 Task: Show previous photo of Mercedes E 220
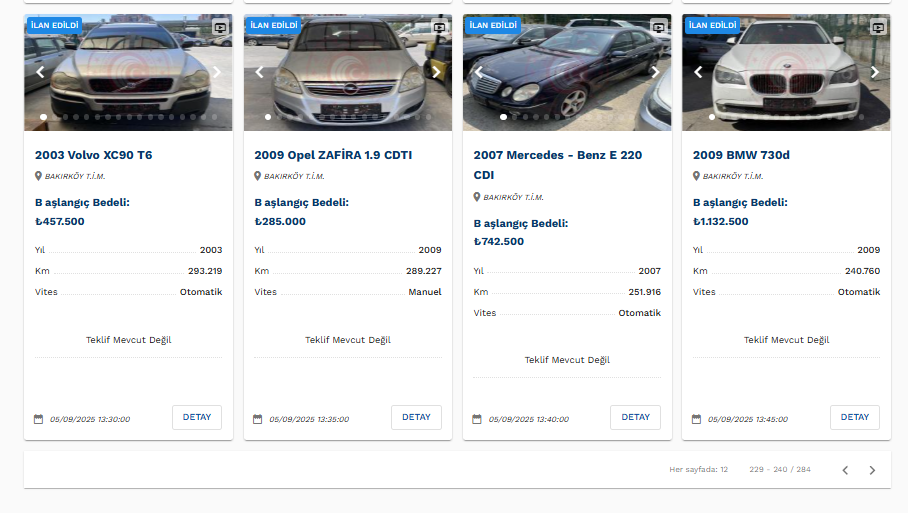click(x=479, y=72)
